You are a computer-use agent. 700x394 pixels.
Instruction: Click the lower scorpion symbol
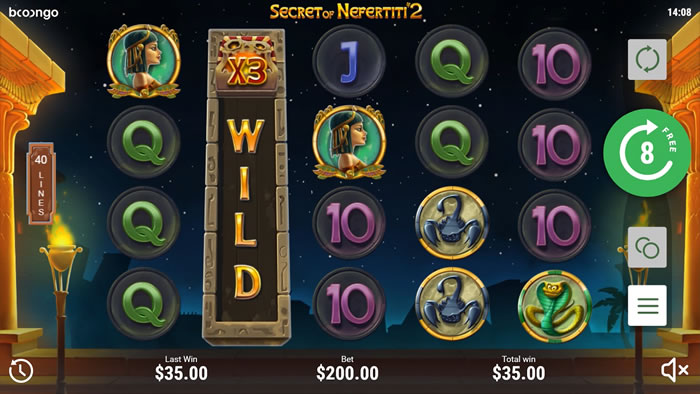pos(452,304)
